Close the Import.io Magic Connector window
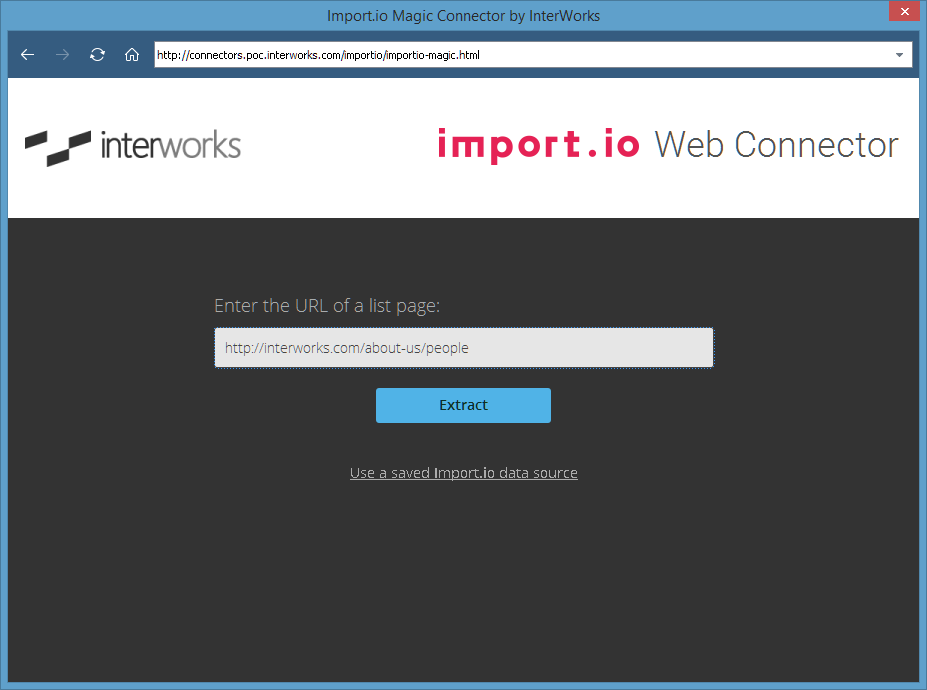This screenshot has width=927, height=690. tap(905, 11)
